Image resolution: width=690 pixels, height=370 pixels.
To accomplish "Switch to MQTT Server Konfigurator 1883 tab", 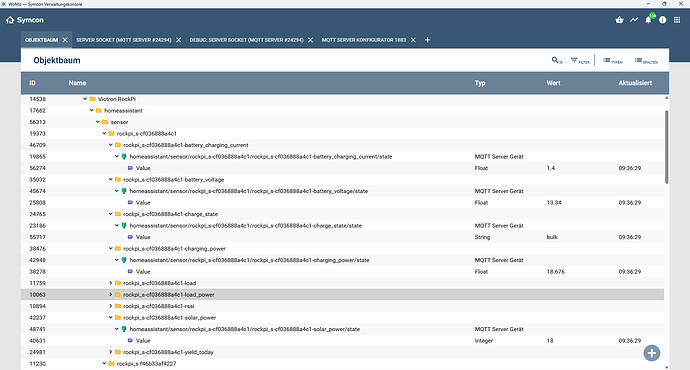I will (x=363, y=40).
